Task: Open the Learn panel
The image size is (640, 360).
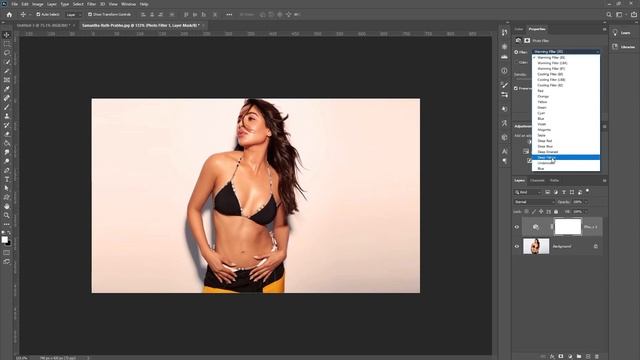Action: point(621,33)
